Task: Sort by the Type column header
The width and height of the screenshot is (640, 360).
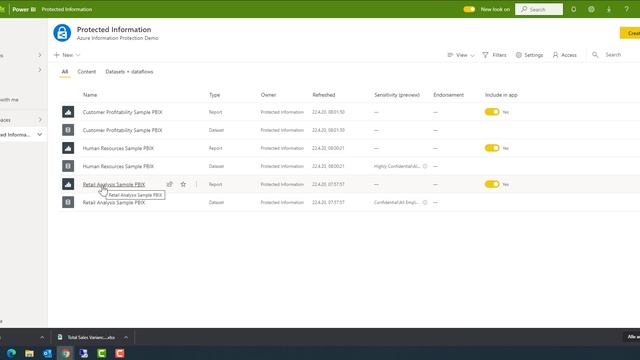Action: [214, 95]
